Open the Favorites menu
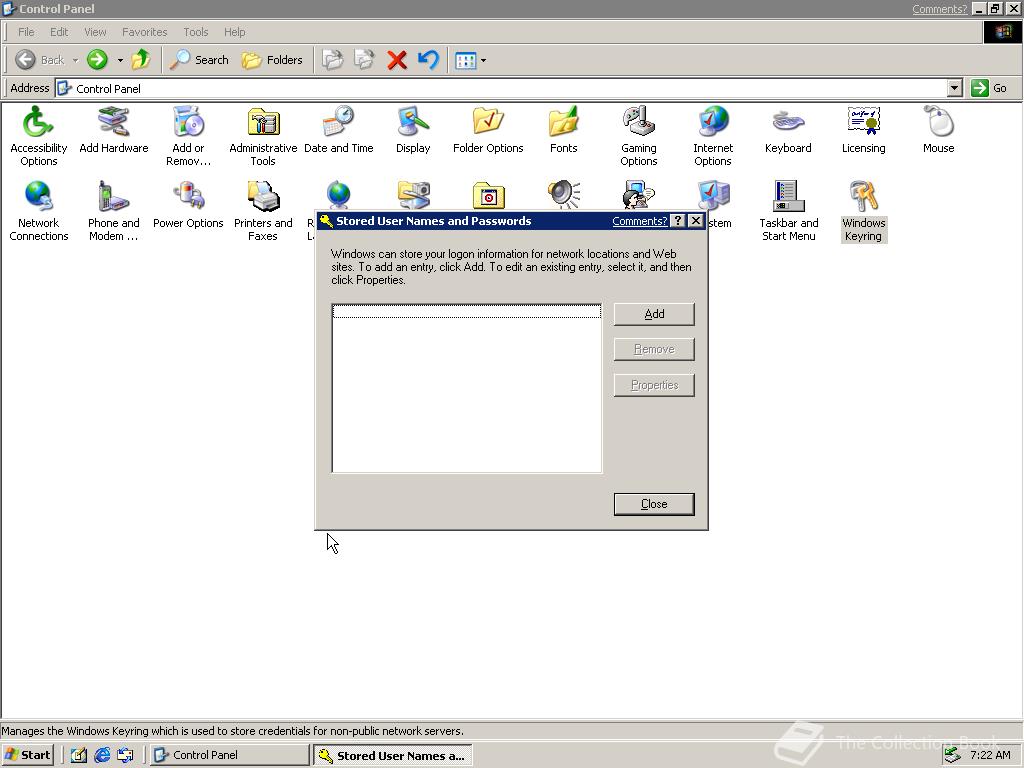The image size is (1024, 768). click(x=144, y=32)
